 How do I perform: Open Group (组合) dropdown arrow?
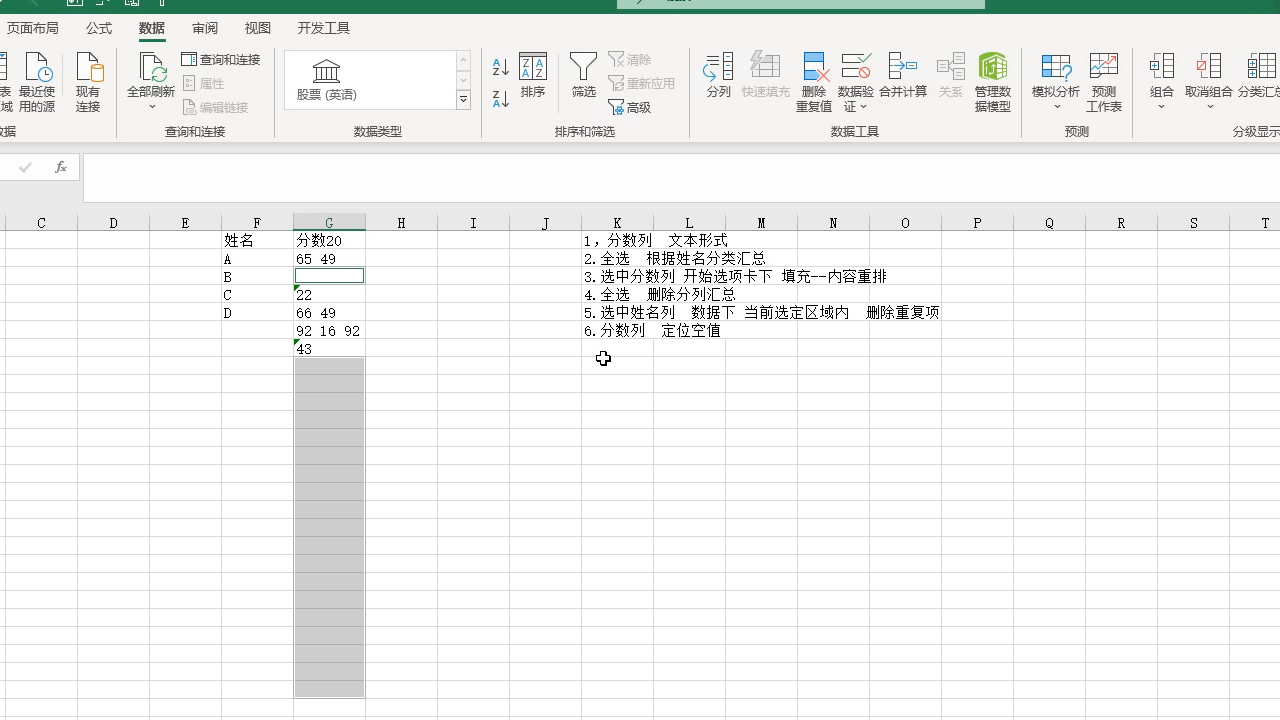coord(1162,107)
